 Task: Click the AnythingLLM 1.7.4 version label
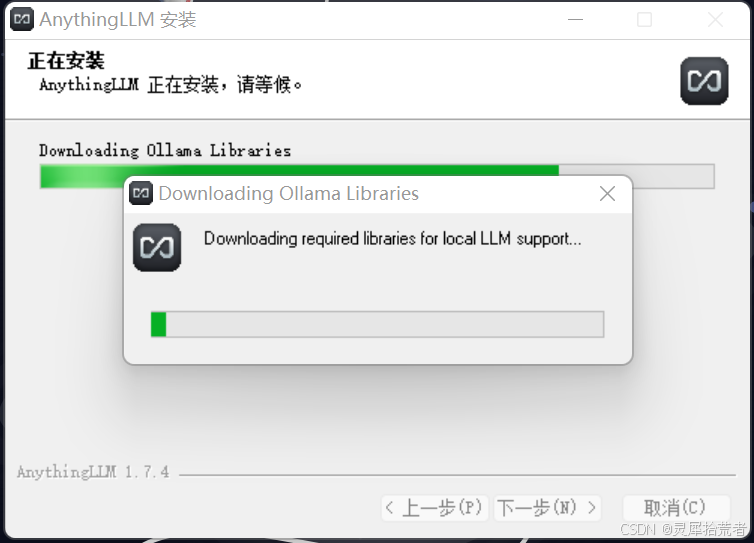(93, 472)
